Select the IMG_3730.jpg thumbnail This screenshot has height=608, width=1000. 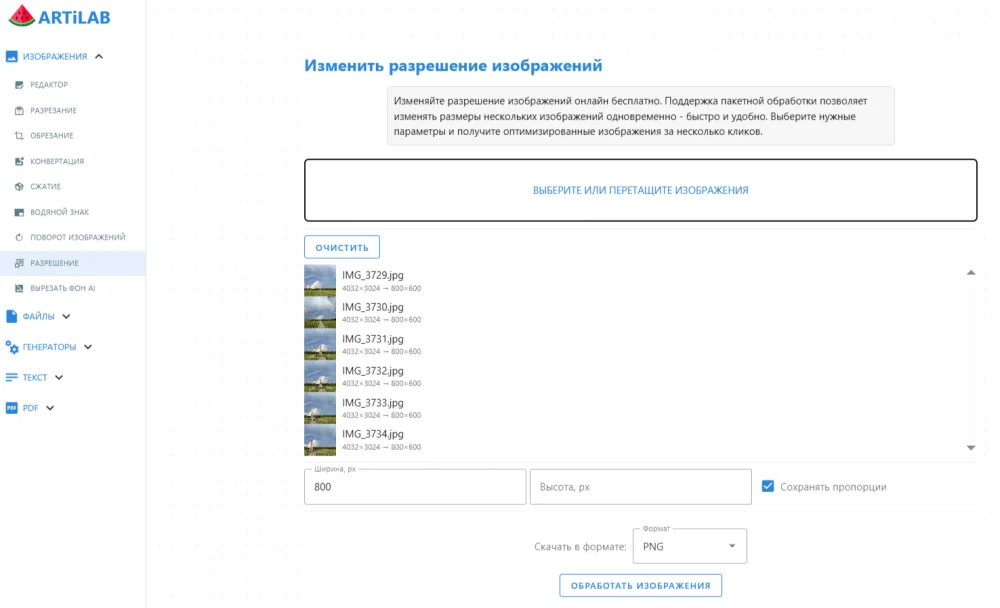click(x=320, y=313)
